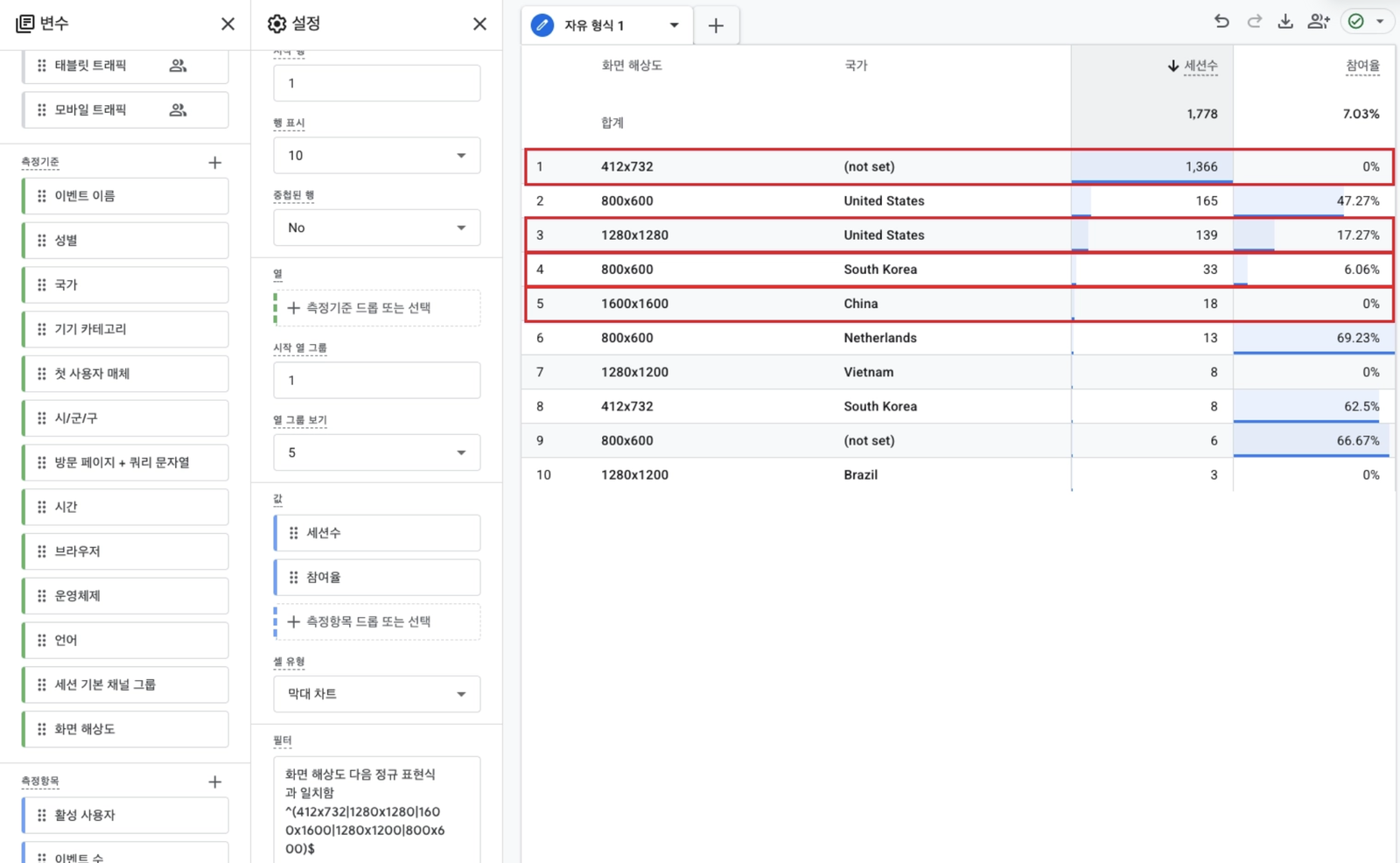This screenshot has height=863, width=1400.
Task: Select the 화면 해상도 dimension
Action: 126,729
